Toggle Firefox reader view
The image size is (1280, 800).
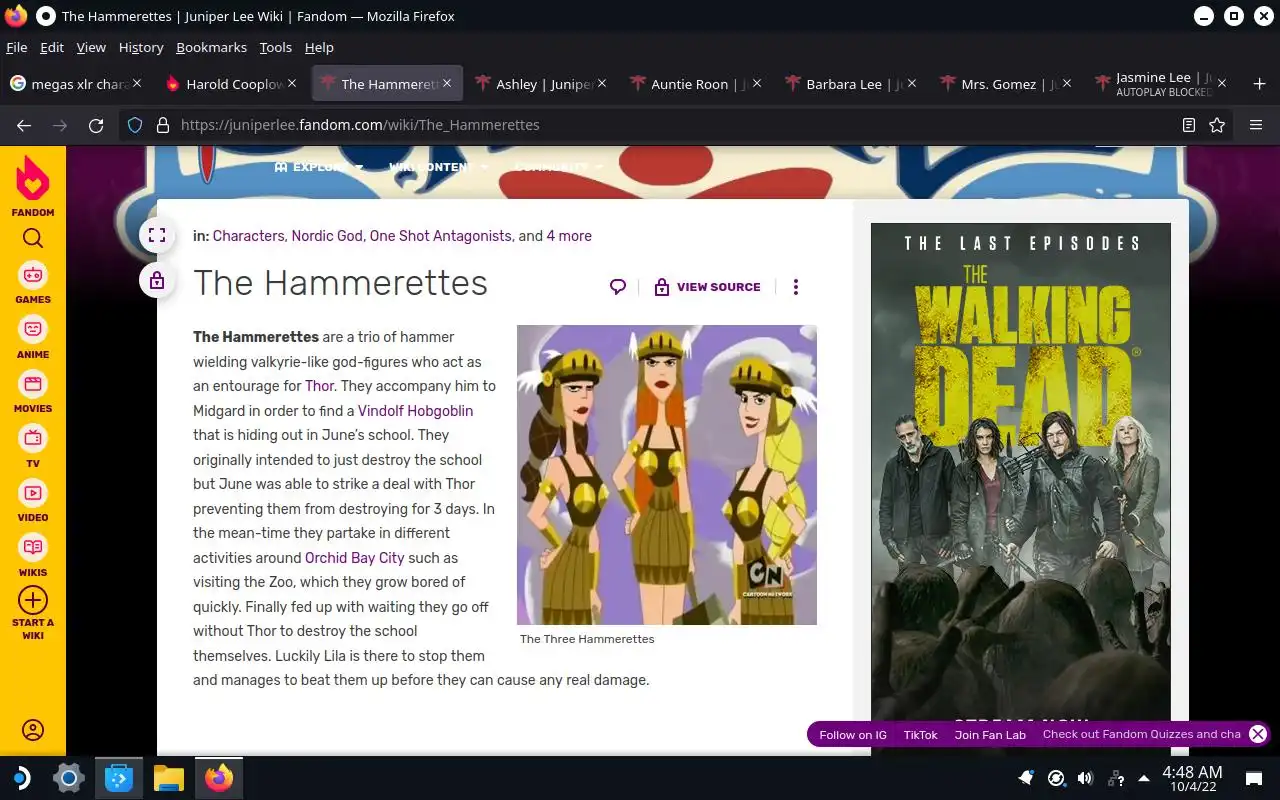point(1189,125)
